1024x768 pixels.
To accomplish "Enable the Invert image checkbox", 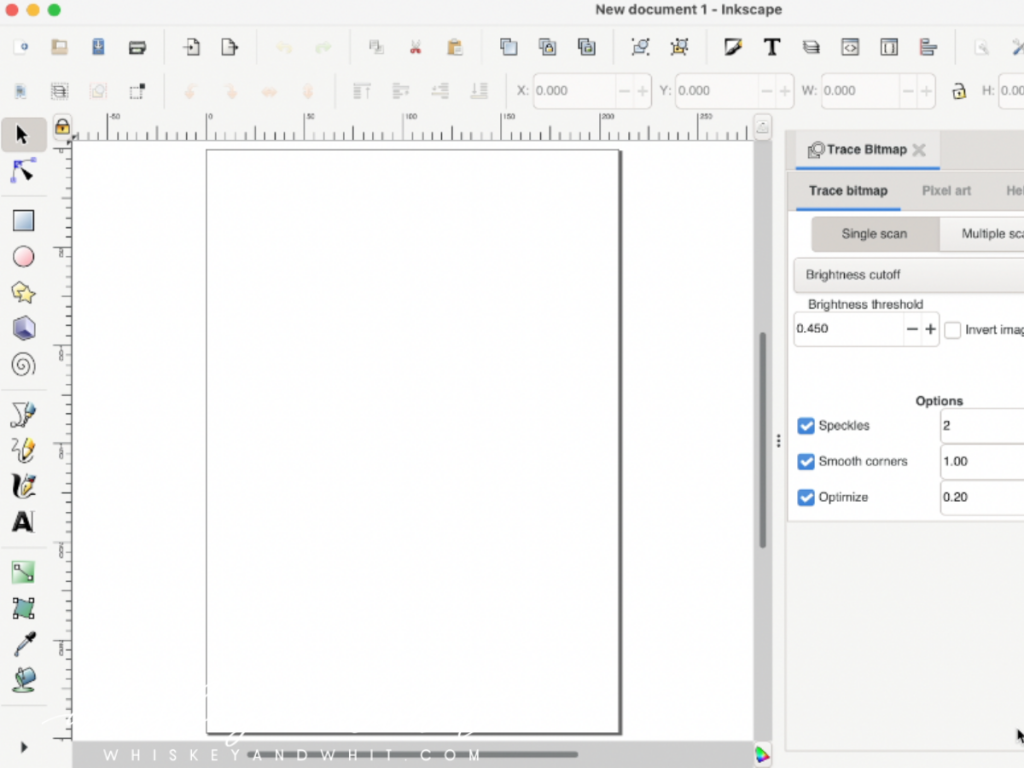I will [953, 330].
